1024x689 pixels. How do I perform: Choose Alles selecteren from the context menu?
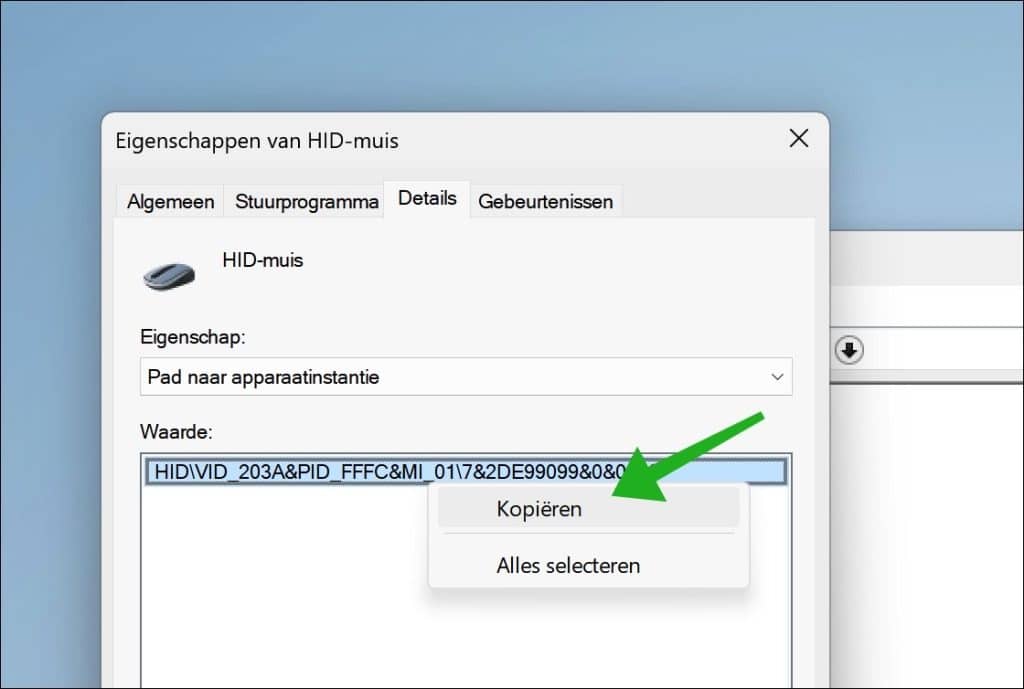pos(567,564)
